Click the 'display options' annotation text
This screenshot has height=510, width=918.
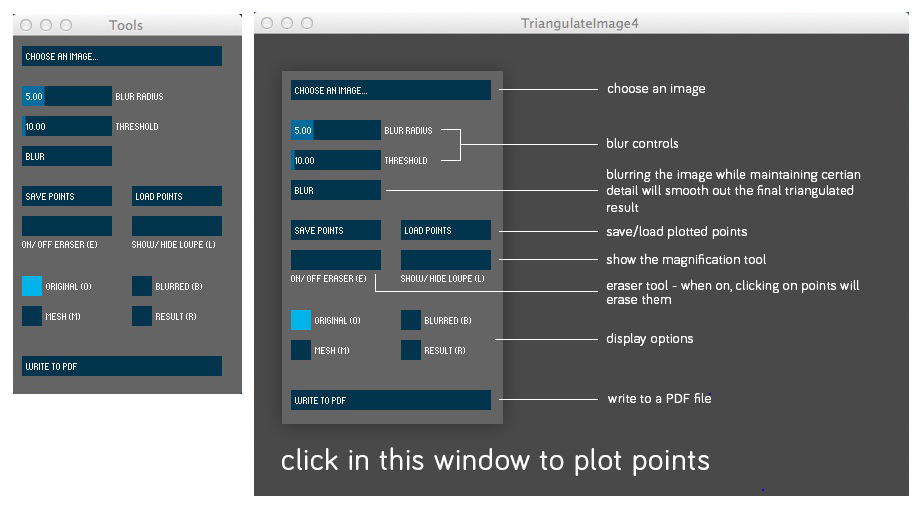(650, 339)
